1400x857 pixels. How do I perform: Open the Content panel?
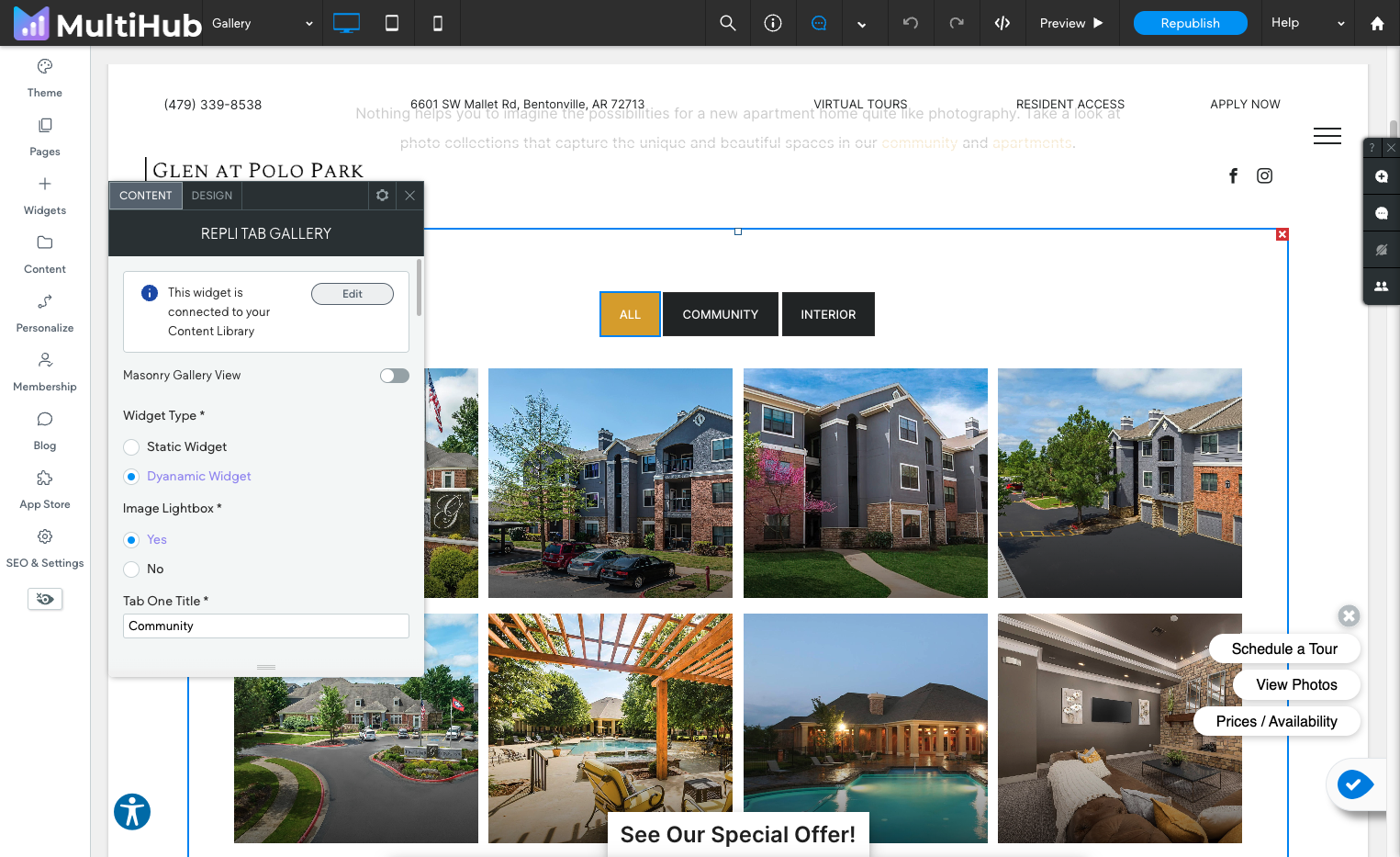[45, 254]
